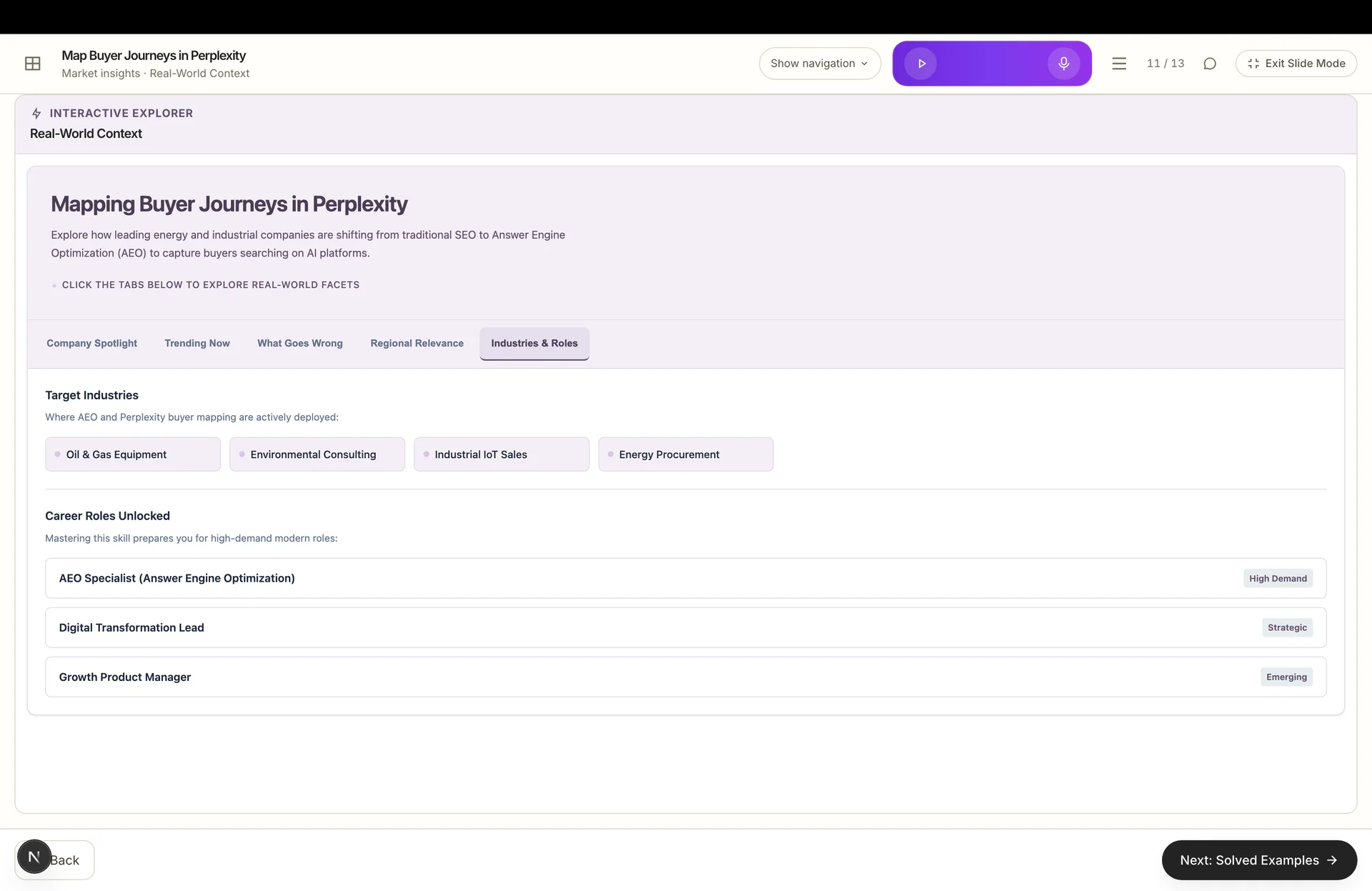Open the Trending Now tab
Viewport: 1372px width, 891px height.
point(197,343)
